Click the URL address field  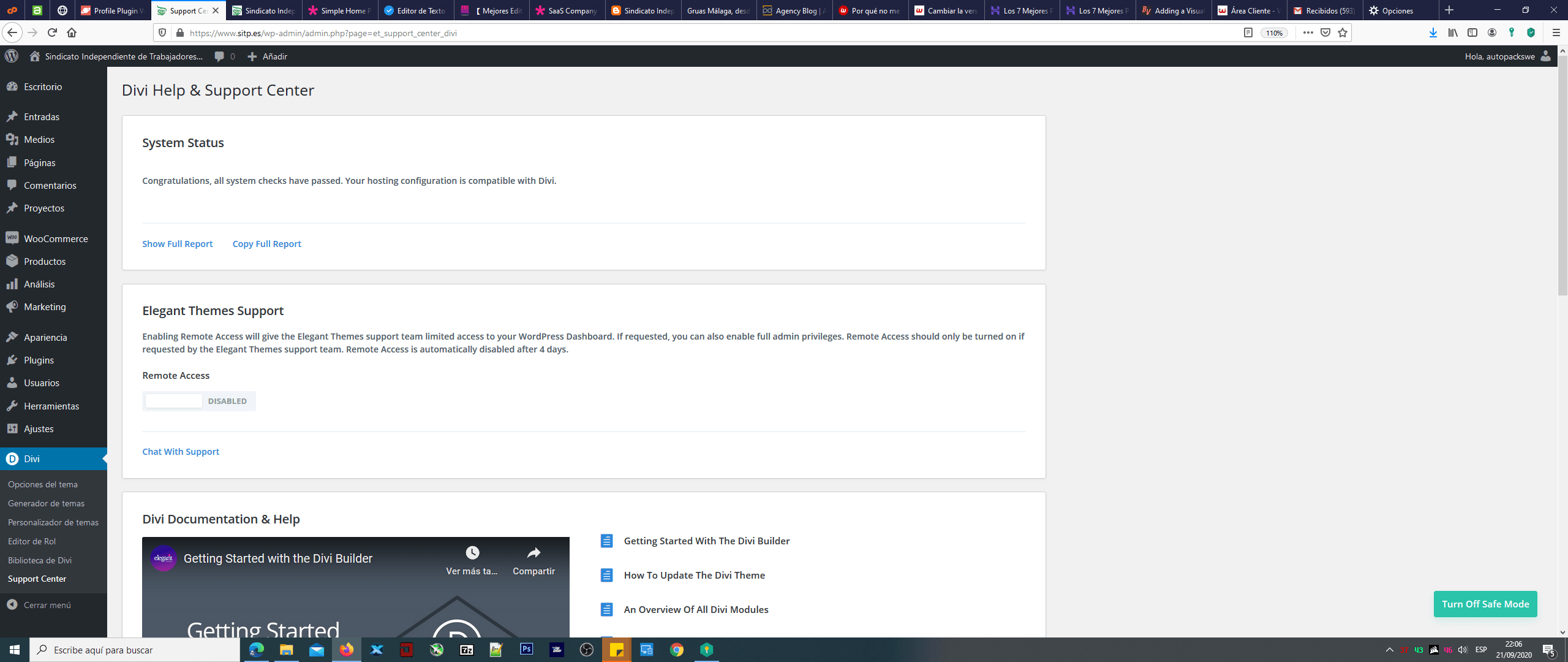click(710, 33)
